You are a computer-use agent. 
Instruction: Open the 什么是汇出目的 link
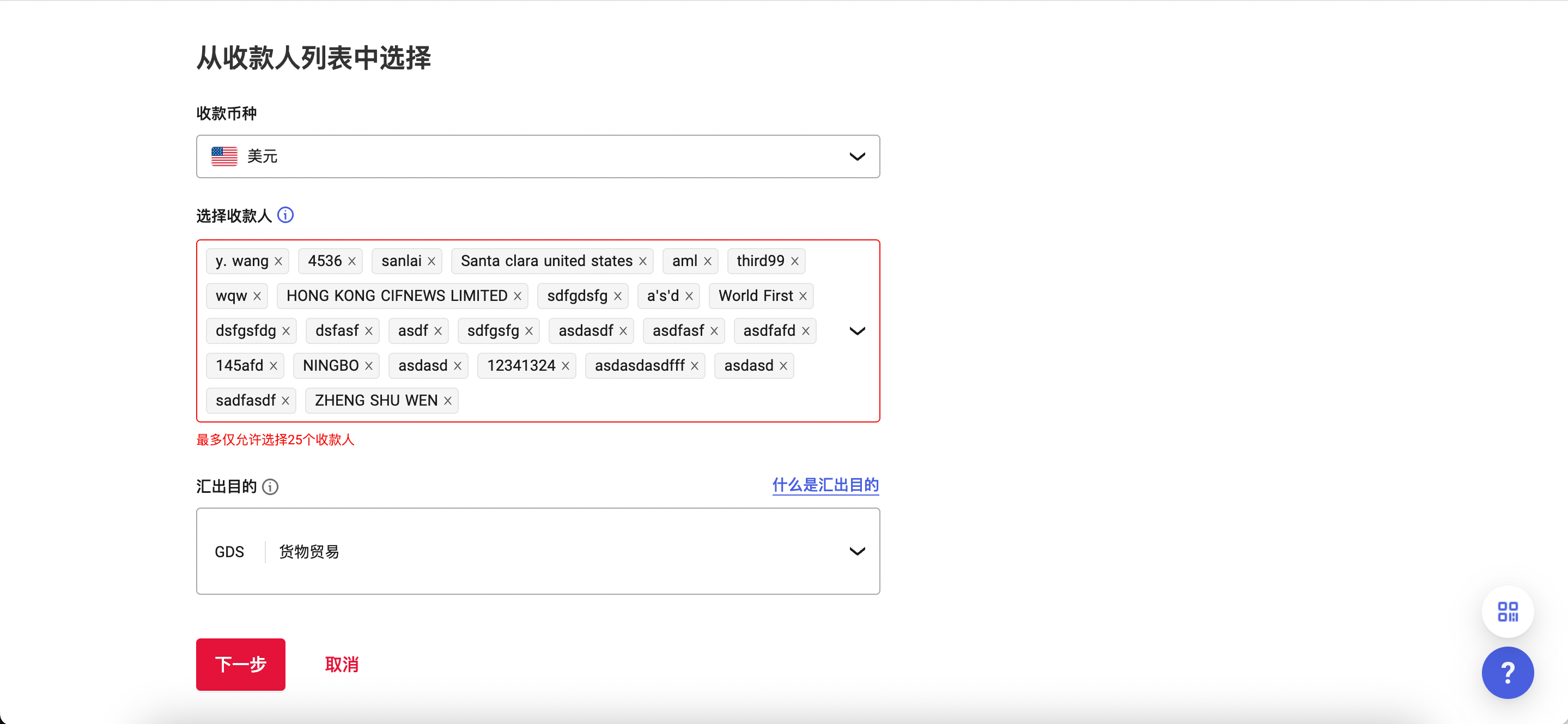click(825, 485)
